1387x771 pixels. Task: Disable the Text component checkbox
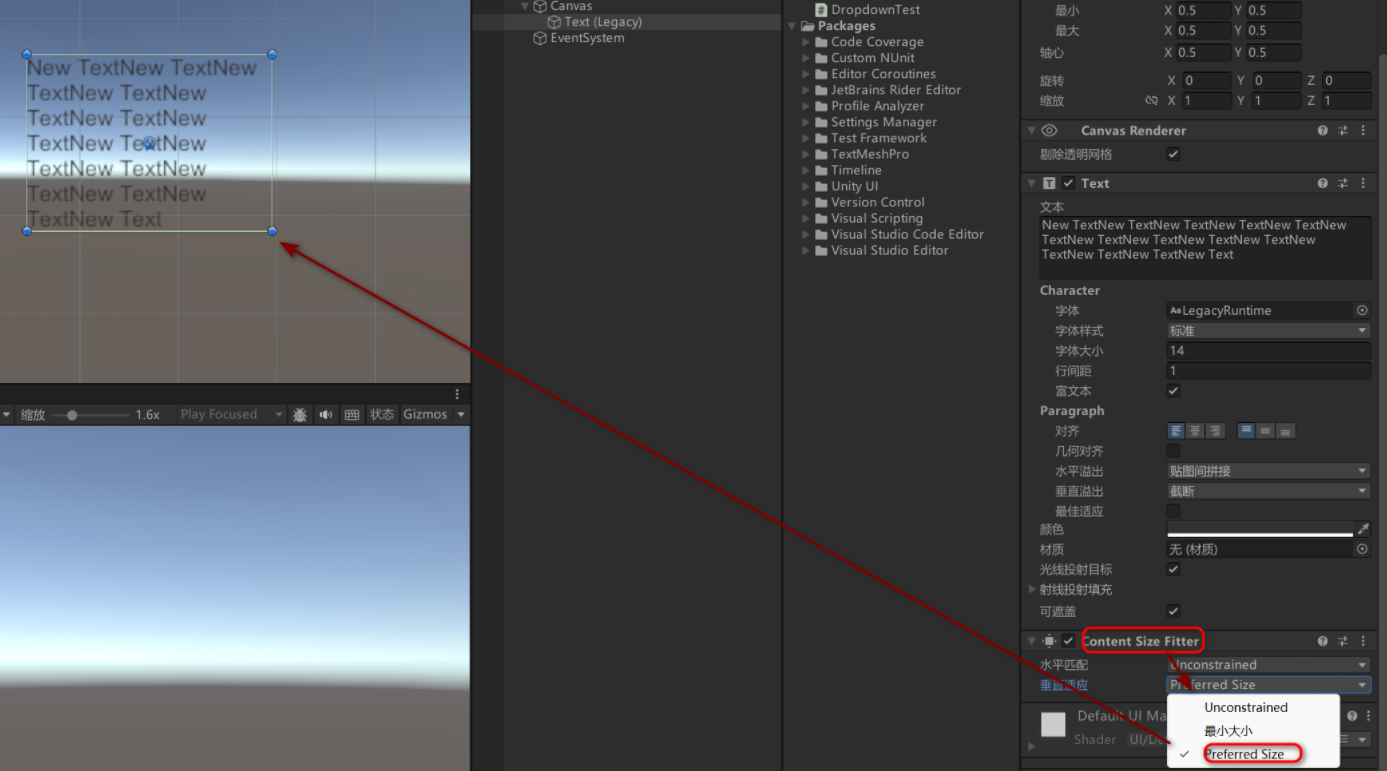[1069, 184]
